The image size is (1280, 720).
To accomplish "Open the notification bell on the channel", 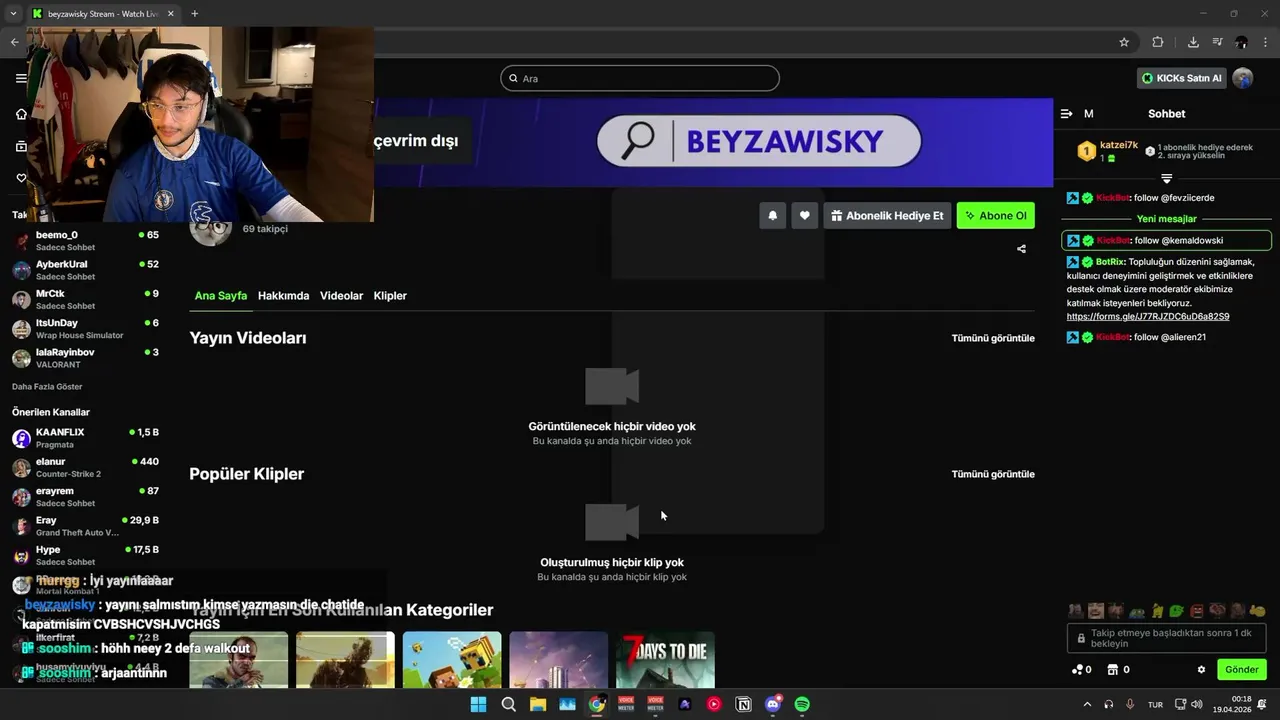I will coord(772,215).
